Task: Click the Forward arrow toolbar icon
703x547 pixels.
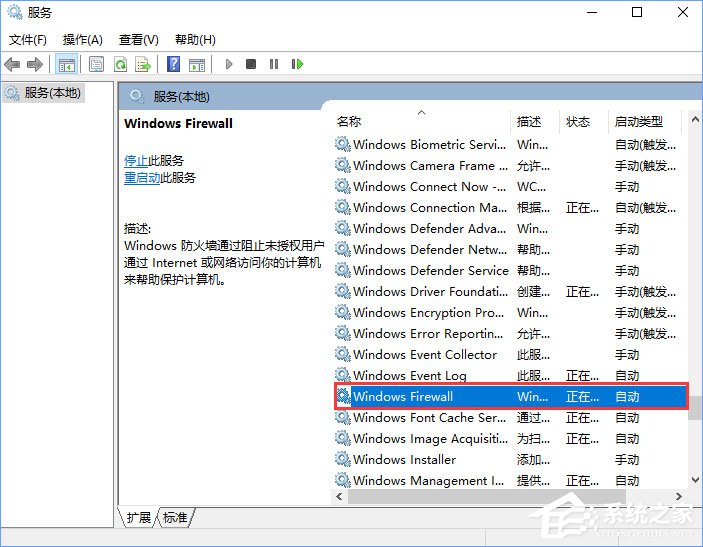Action: point(35,65)
